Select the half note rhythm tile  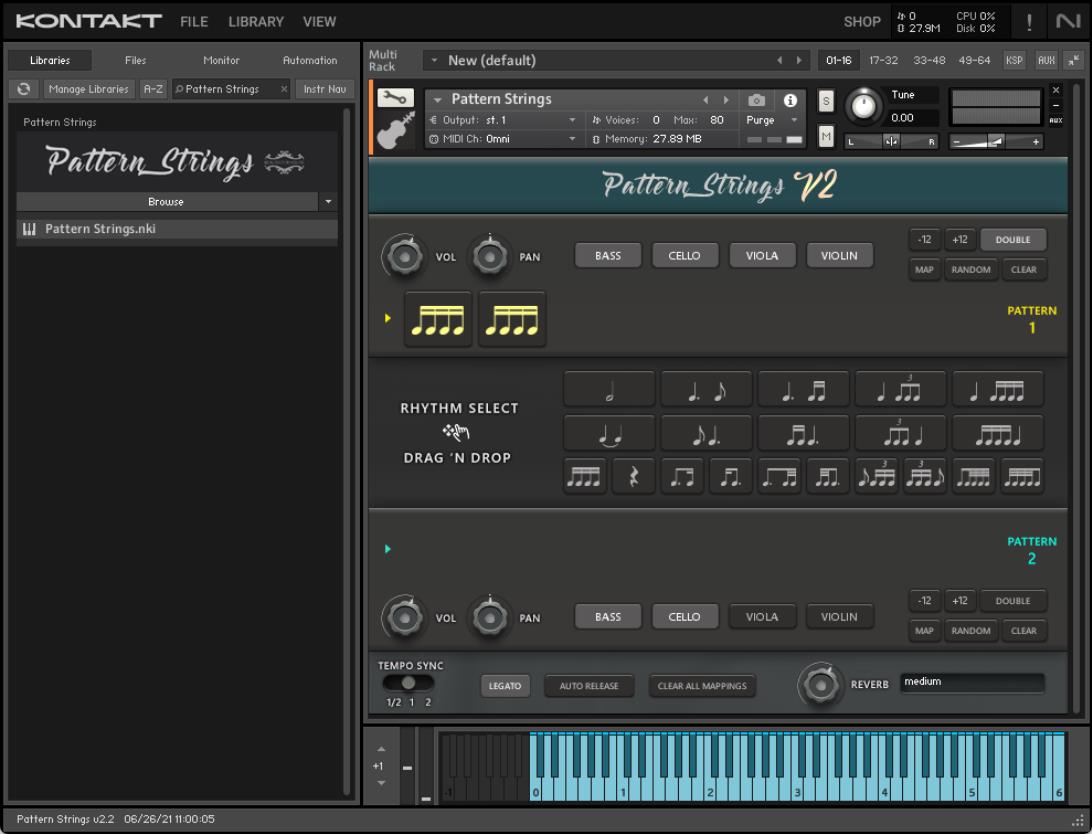point(609,389)
